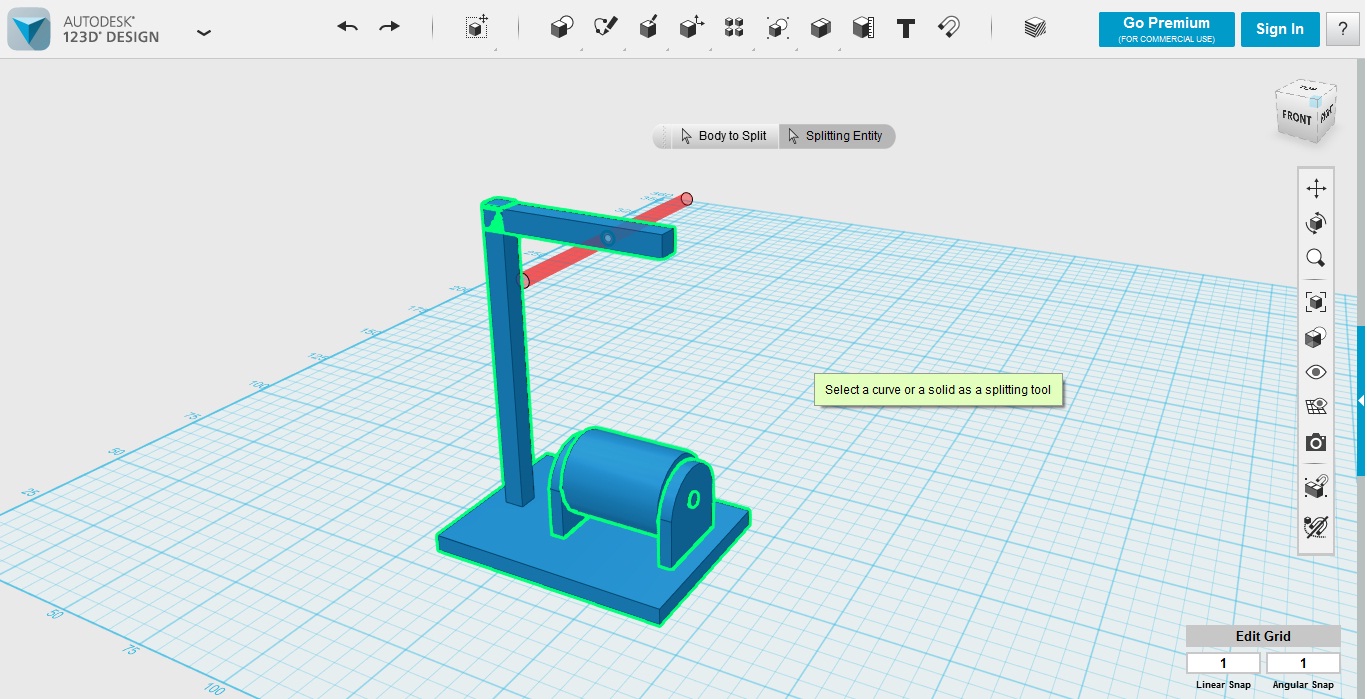The image size is (1367, 699).
Task: Open the Modify tool menu
Action: tap(691, 28)
